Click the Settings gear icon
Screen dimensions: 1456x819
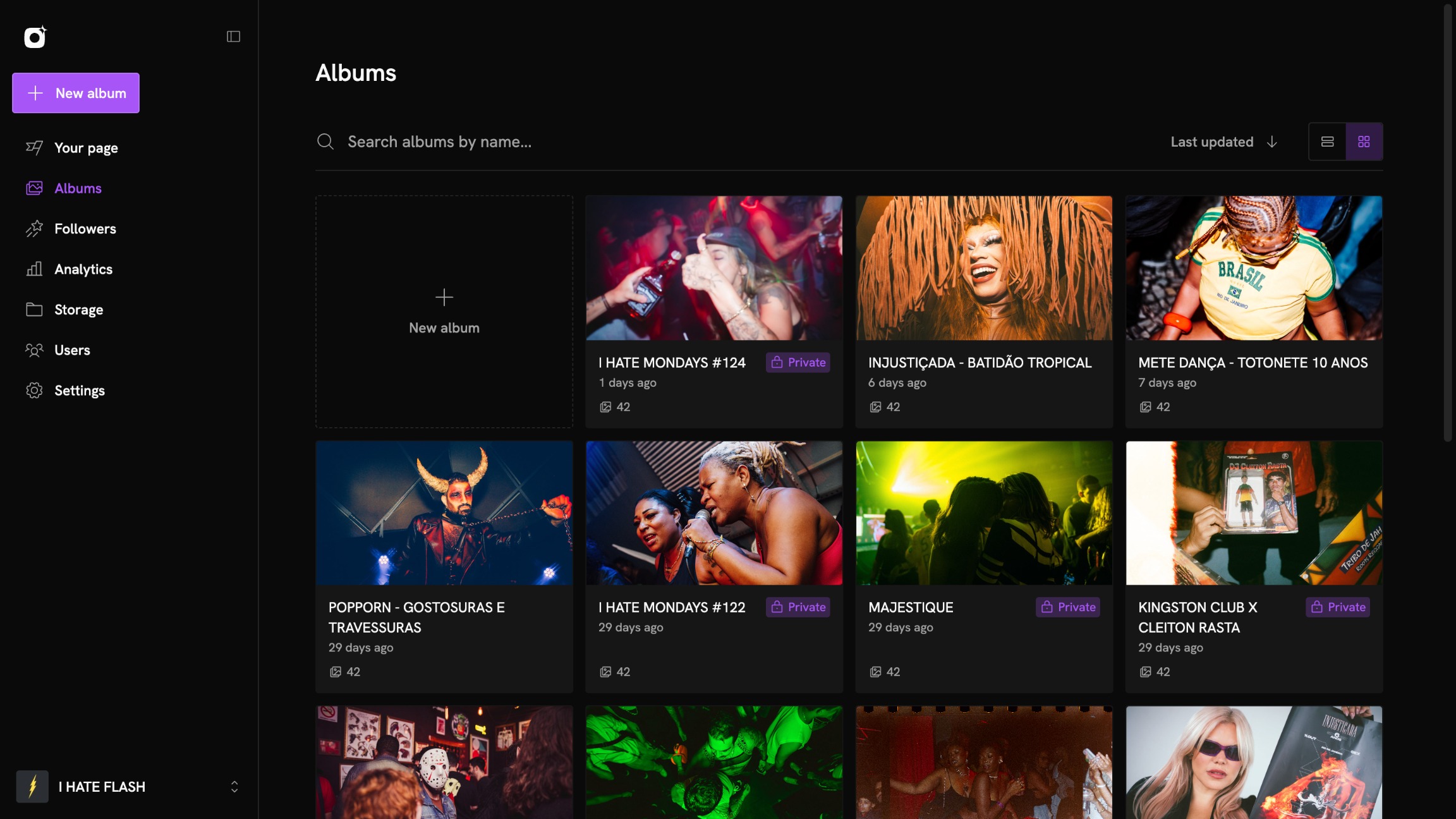click(34, 391)
